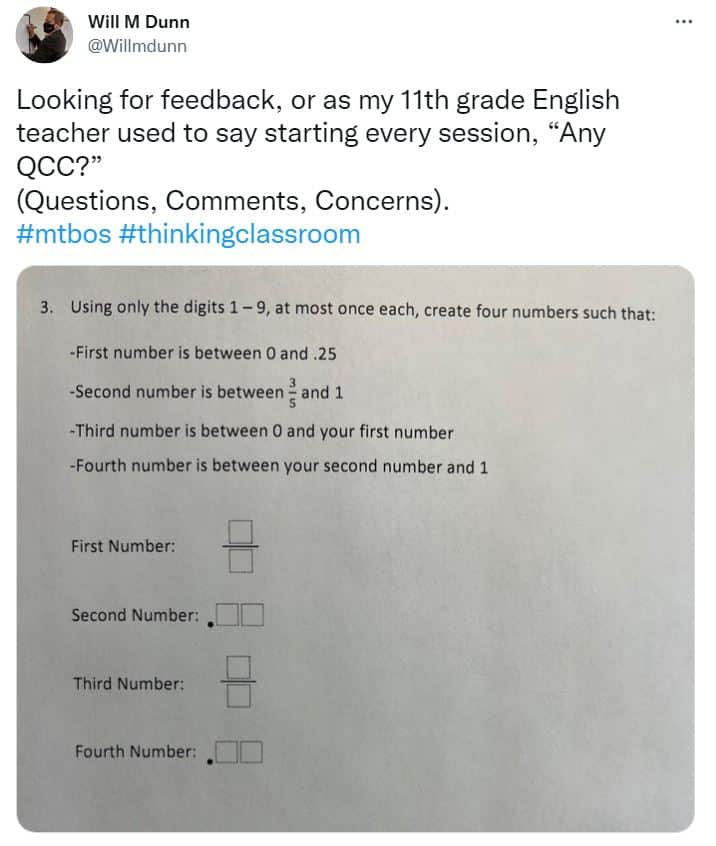Image resolution: width=716 pixels, height=846 pixels.
Task: Click the First Number numerator box
Action: (x=240, y=531)
